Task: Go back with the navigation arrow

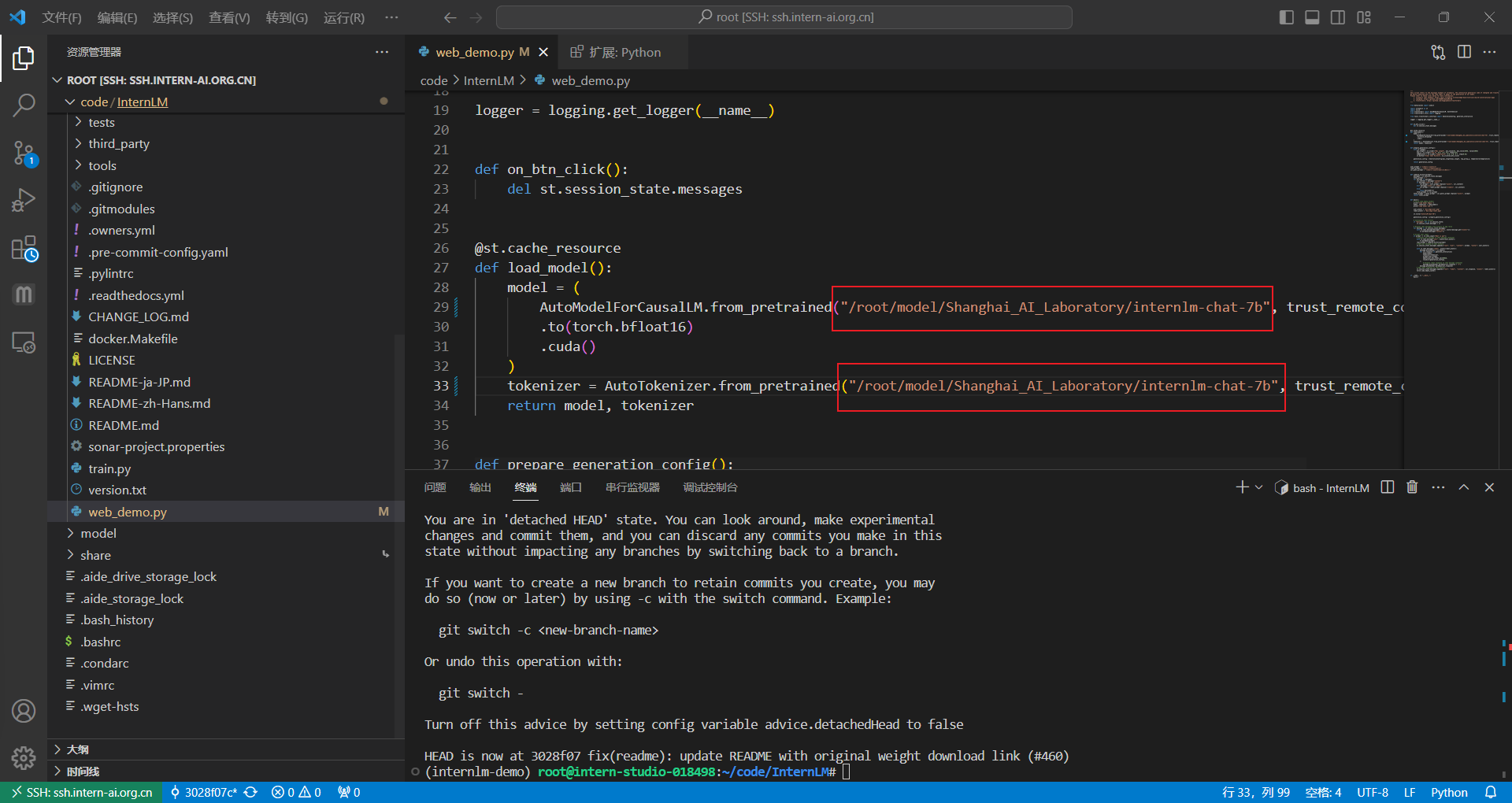Action: click(x=450, y=17)
